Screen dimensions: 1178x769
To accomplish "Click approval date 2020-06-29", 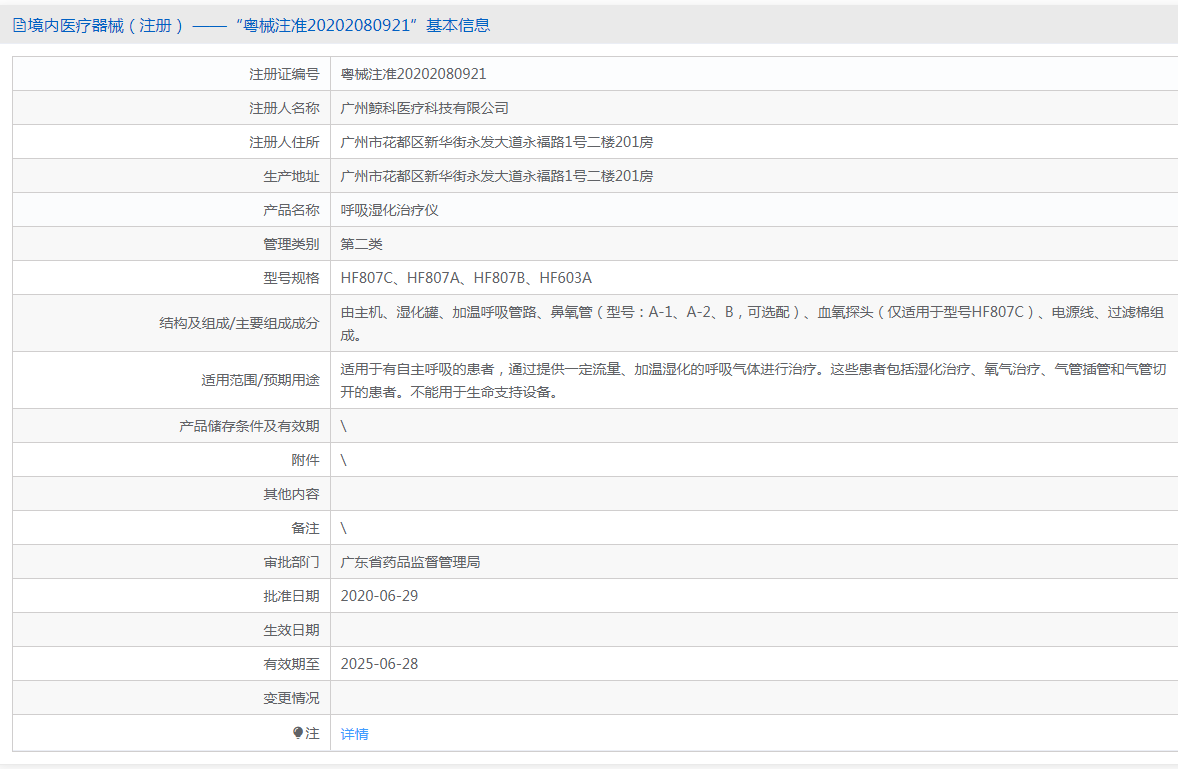I will [x=379, y=596].
